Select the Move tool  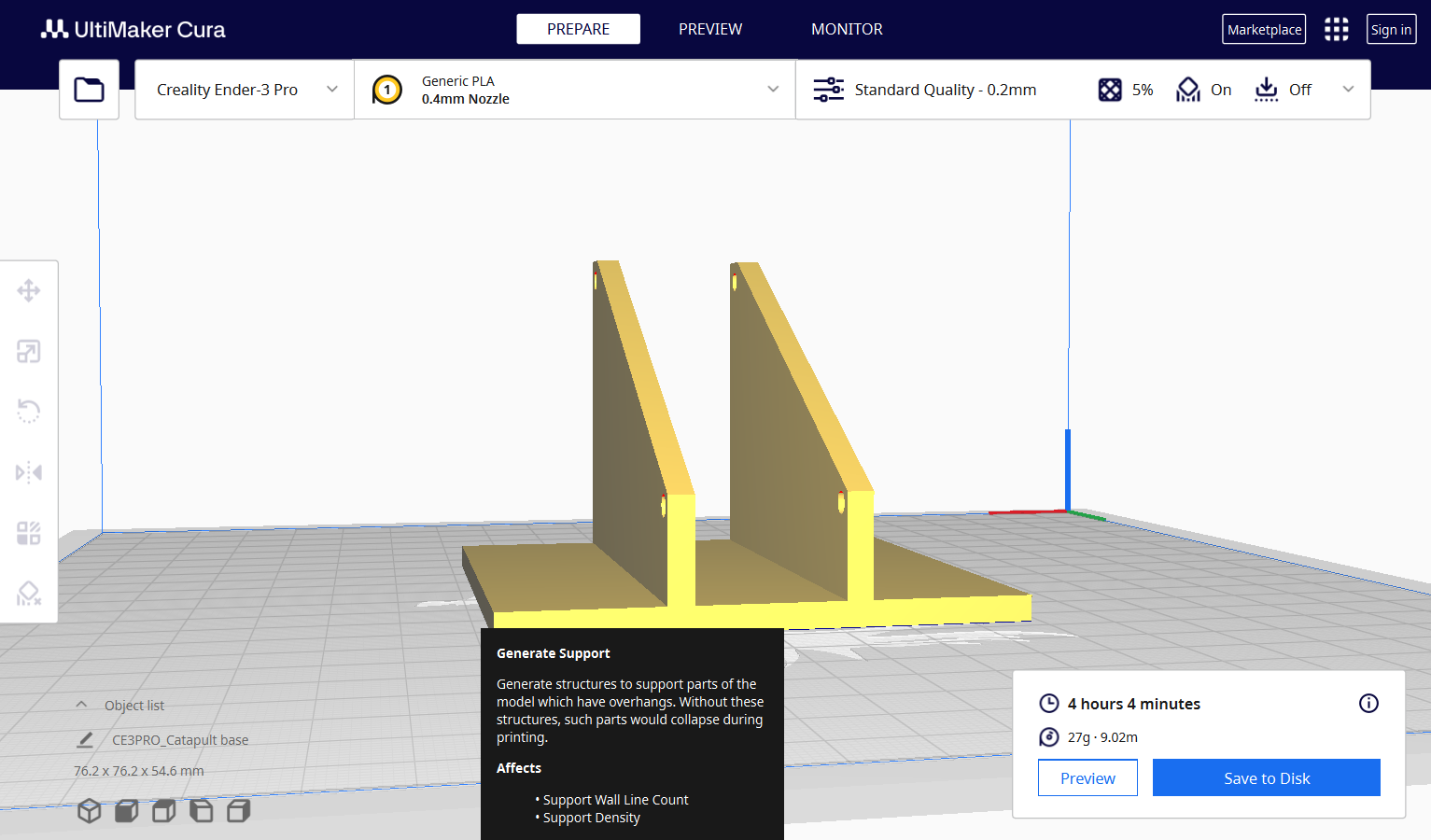click(29, 290)
